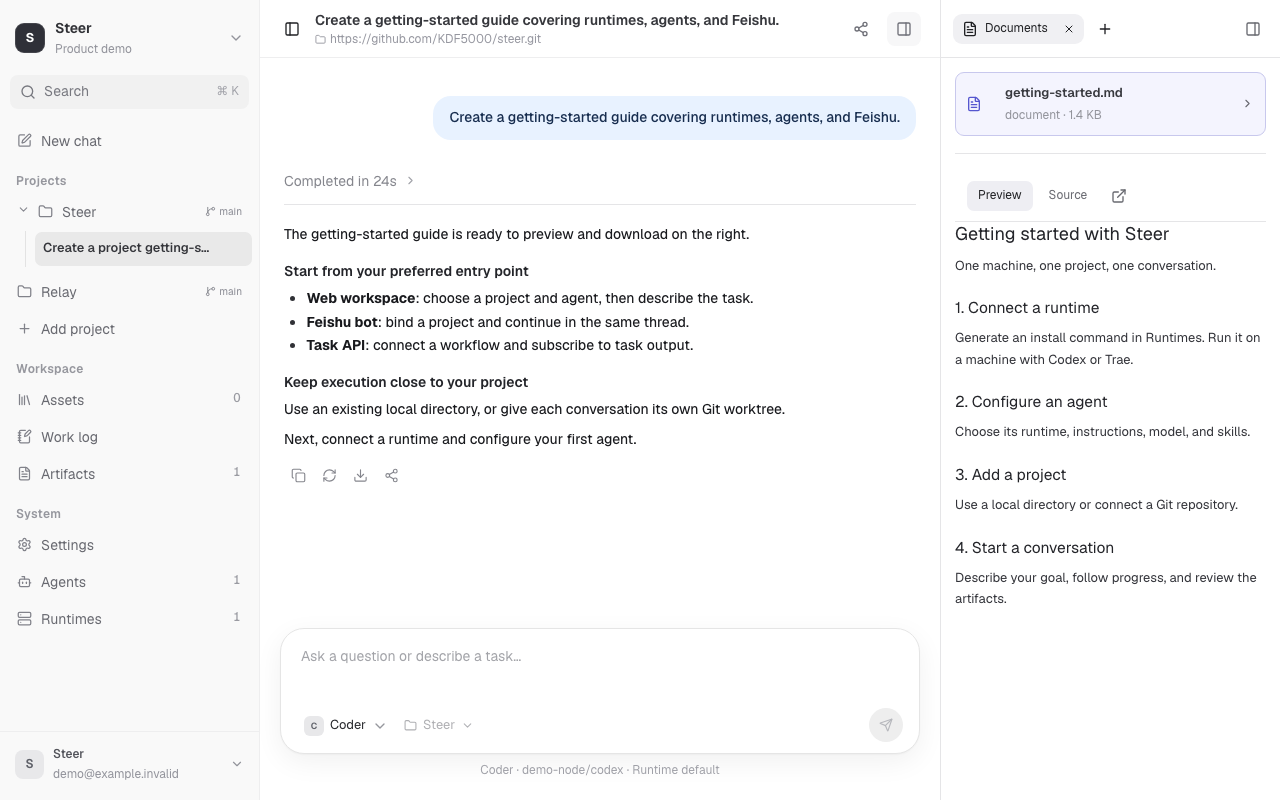Open the getting-started.md document card
Viewport: 1280px width, 800px height.
point(1110,104)
